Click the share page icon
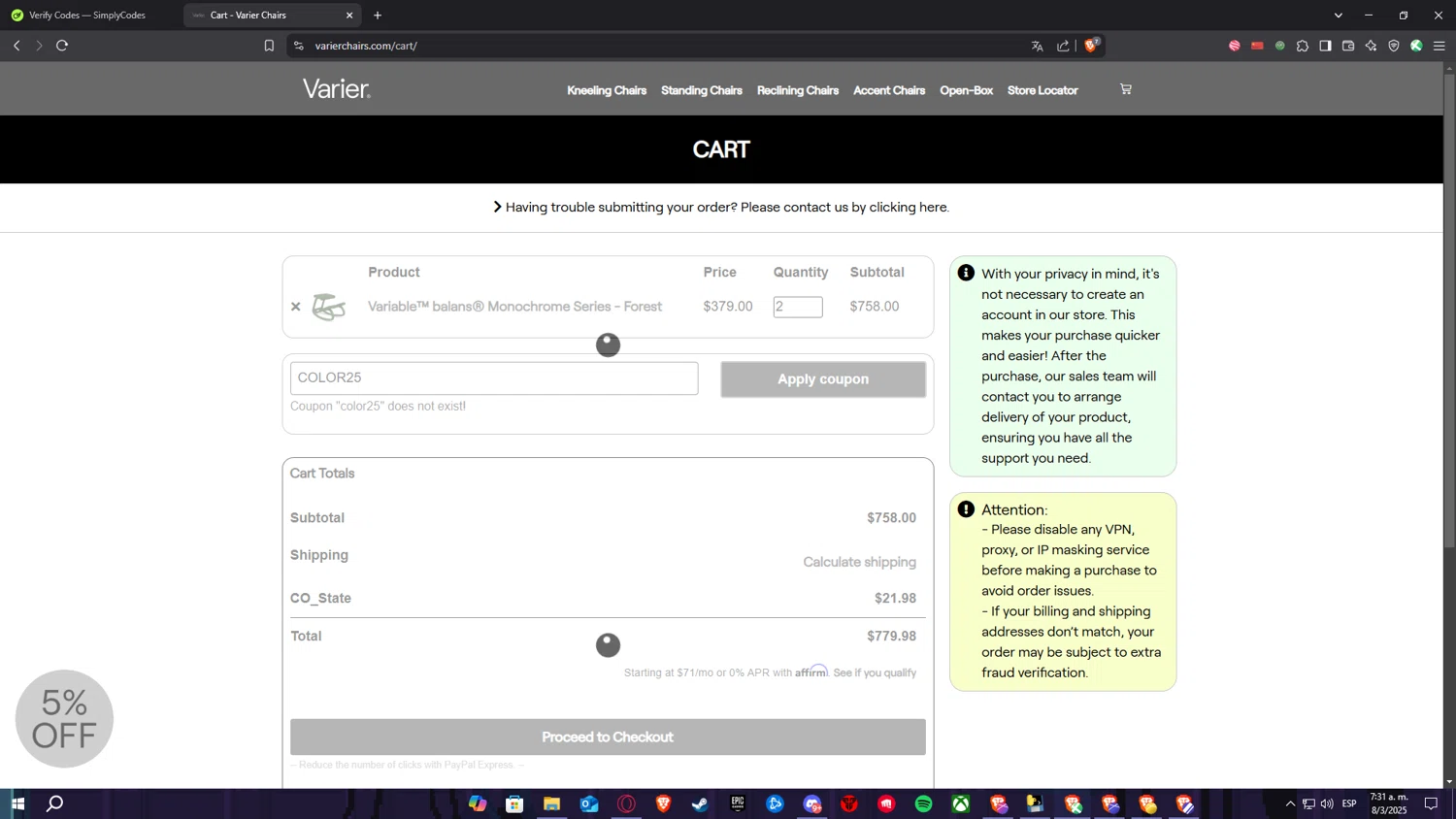Image resolution: width=1456 pixels, height=819 pixels. tap(1063, 46)
